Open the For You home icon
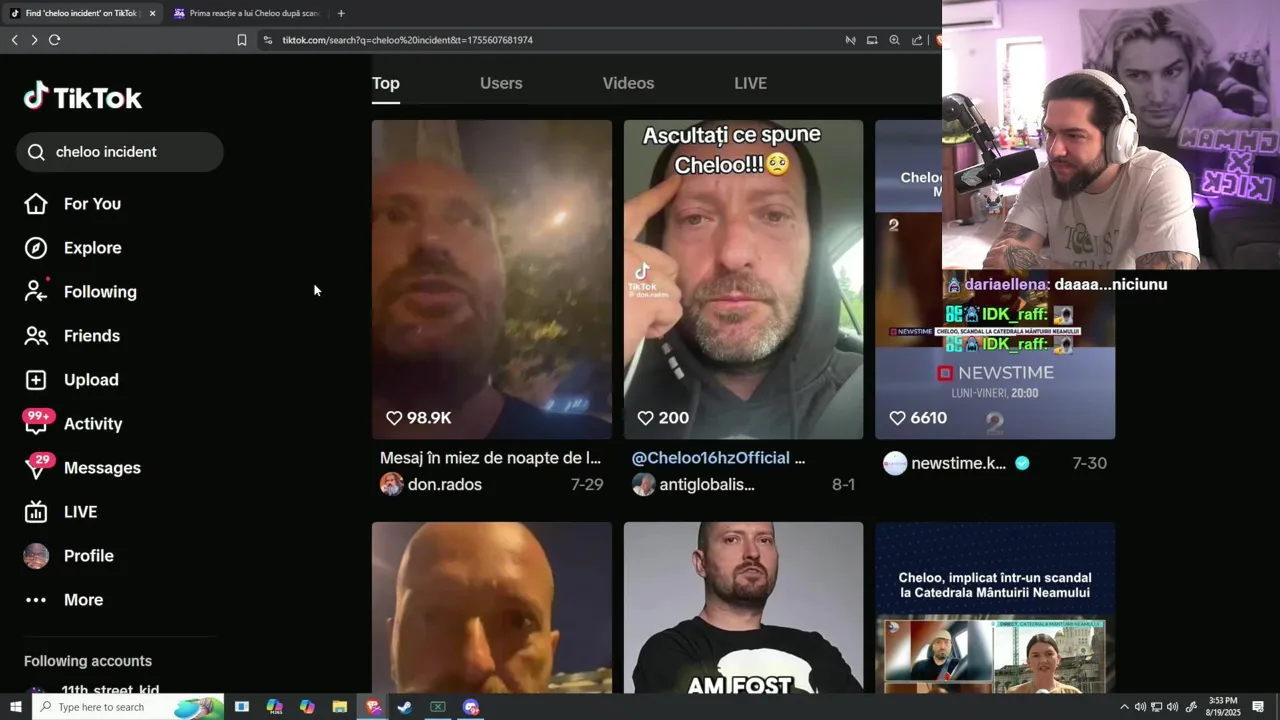The image size is (1280, 720). [x=36, y=204]
